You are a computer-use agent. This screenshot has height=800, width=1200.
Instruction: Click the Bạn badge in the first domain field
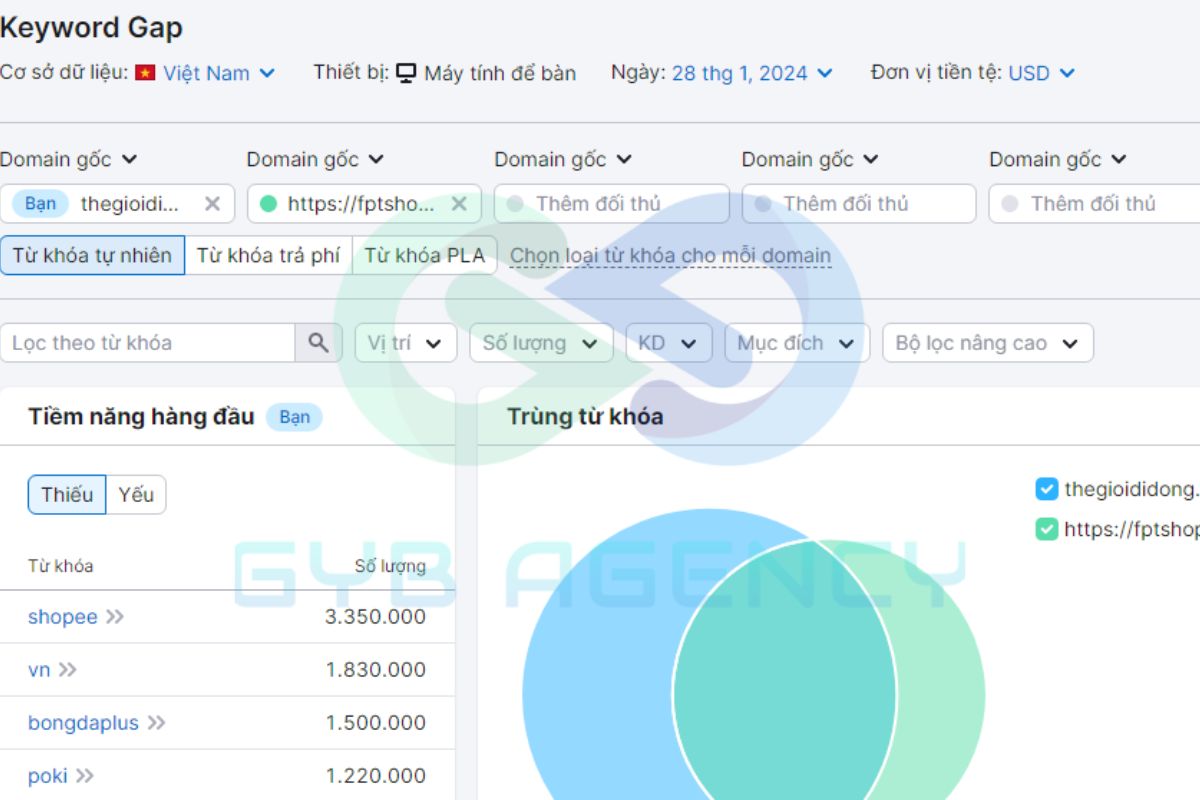41,204
